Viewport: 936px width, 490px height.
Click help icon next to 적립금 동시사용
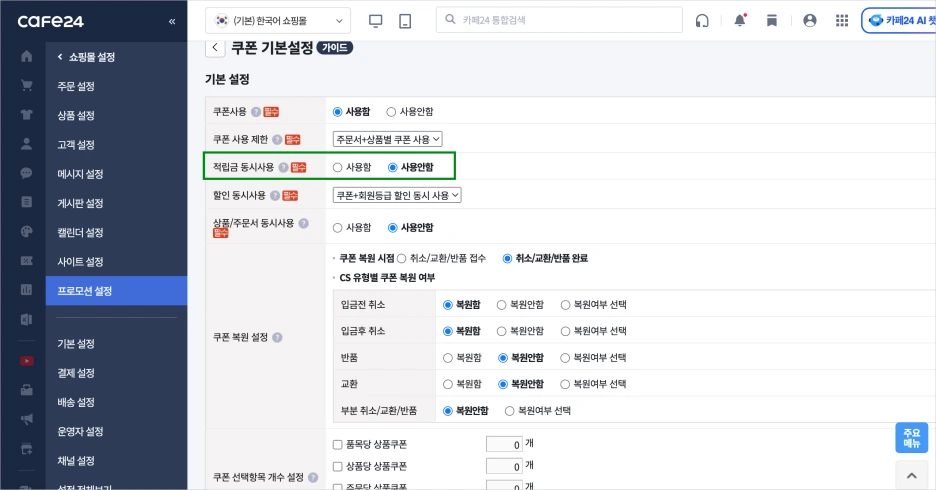coord(283,167)
